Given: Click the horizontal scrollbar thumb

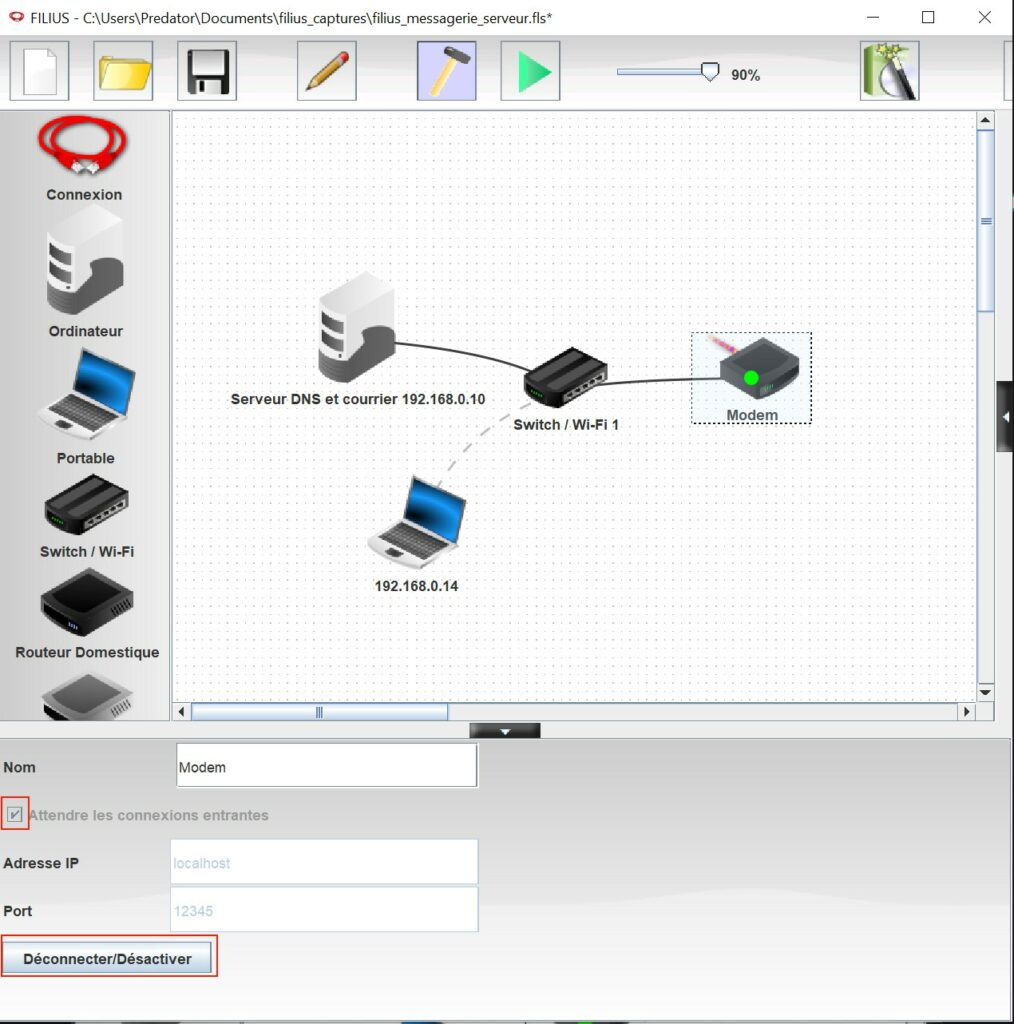Looking at the screenshot, I should (319, 712).
